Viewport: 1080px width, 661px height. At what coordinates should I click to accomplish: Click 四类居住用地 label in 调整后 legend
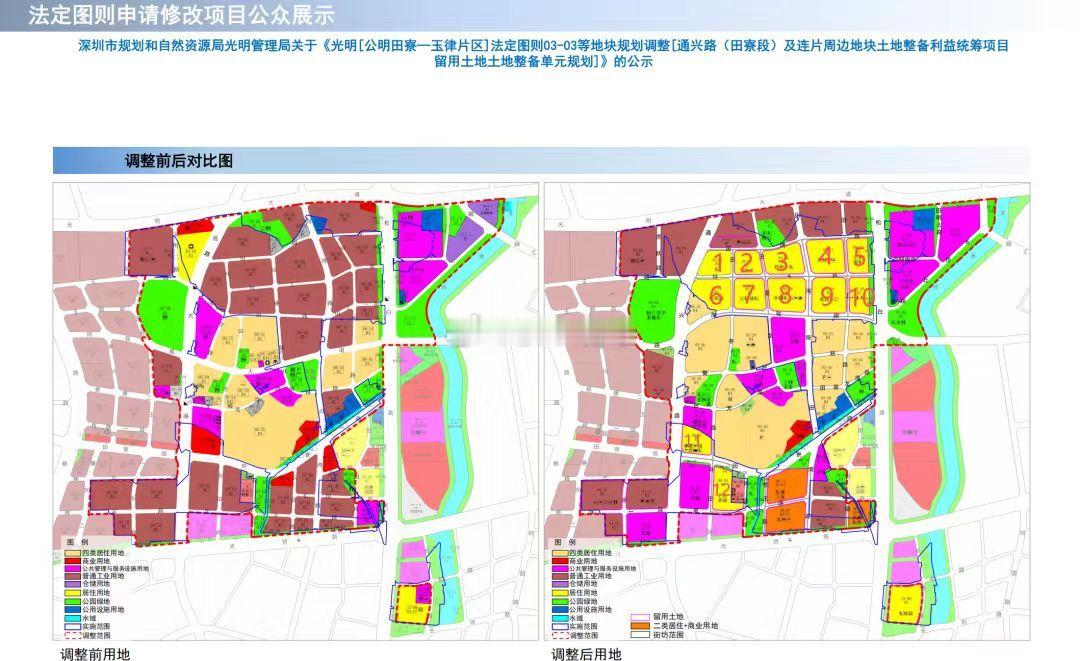pyautogui.click(x=591, y=553)
